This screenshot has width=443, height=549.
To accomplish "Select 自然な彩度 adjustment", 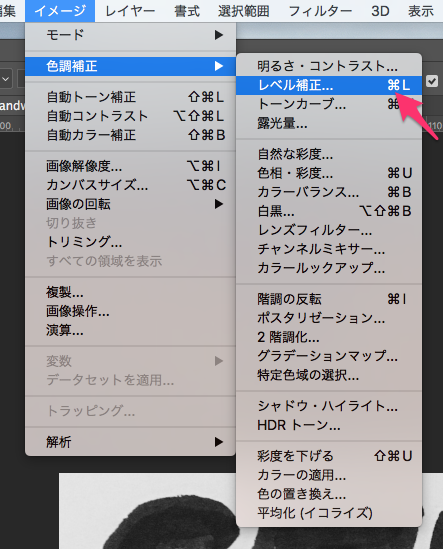I will (329, 154).
